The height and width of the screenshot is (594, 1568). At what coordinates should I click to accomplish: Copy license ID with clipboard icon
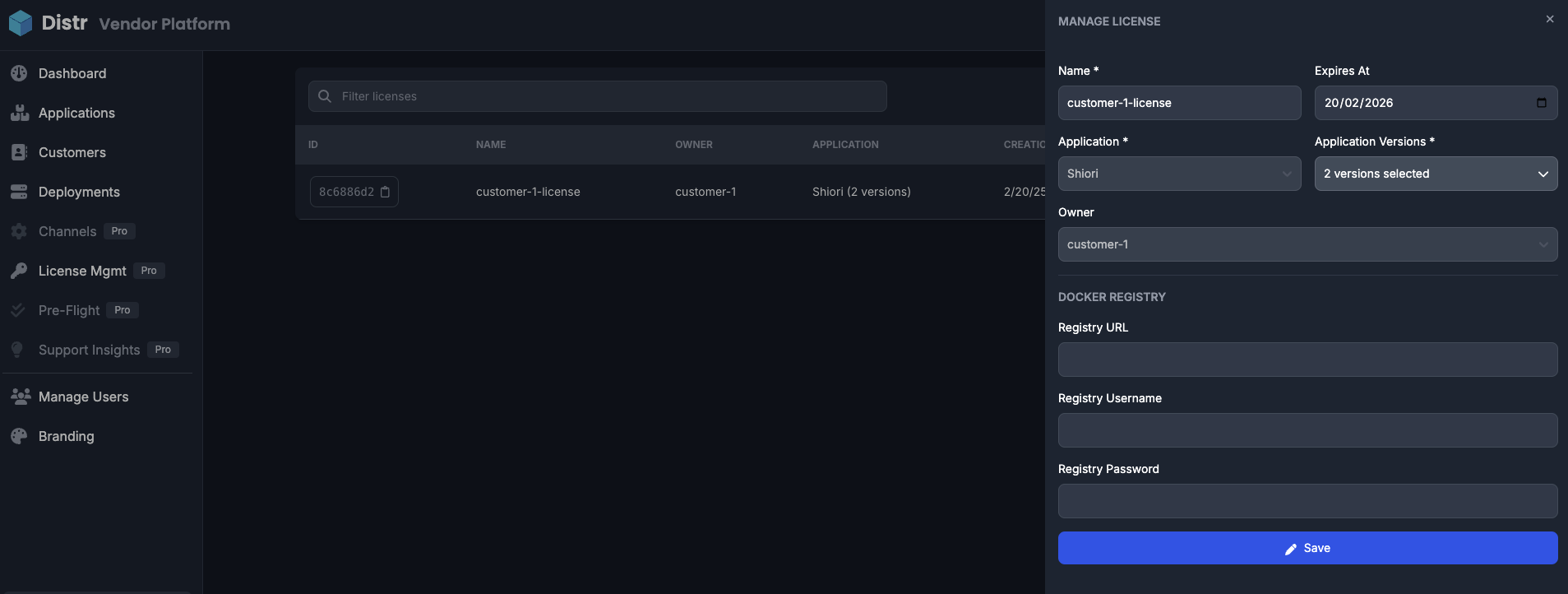385,192
